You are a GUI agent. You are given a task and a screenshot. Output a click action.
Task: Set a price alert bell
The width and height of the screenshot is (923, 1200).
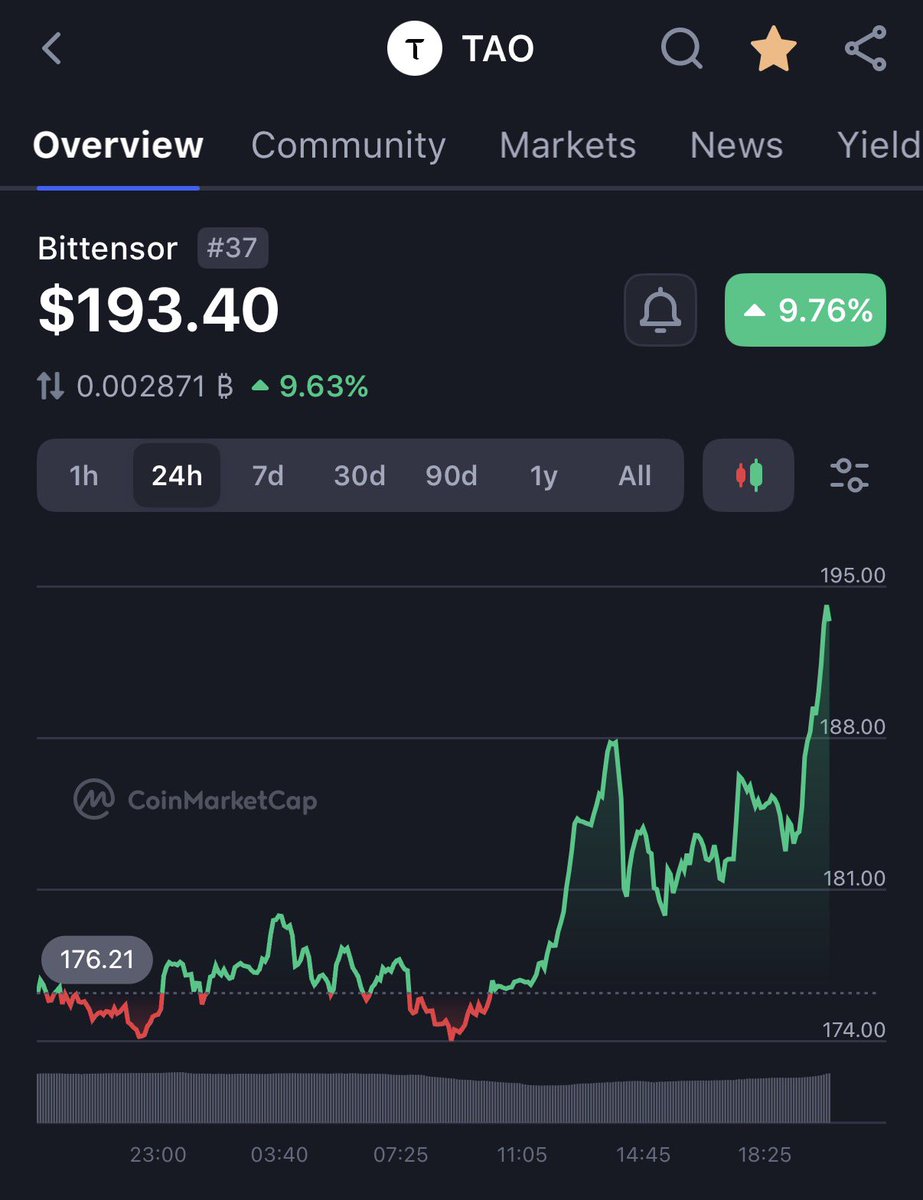pos(659,310)
